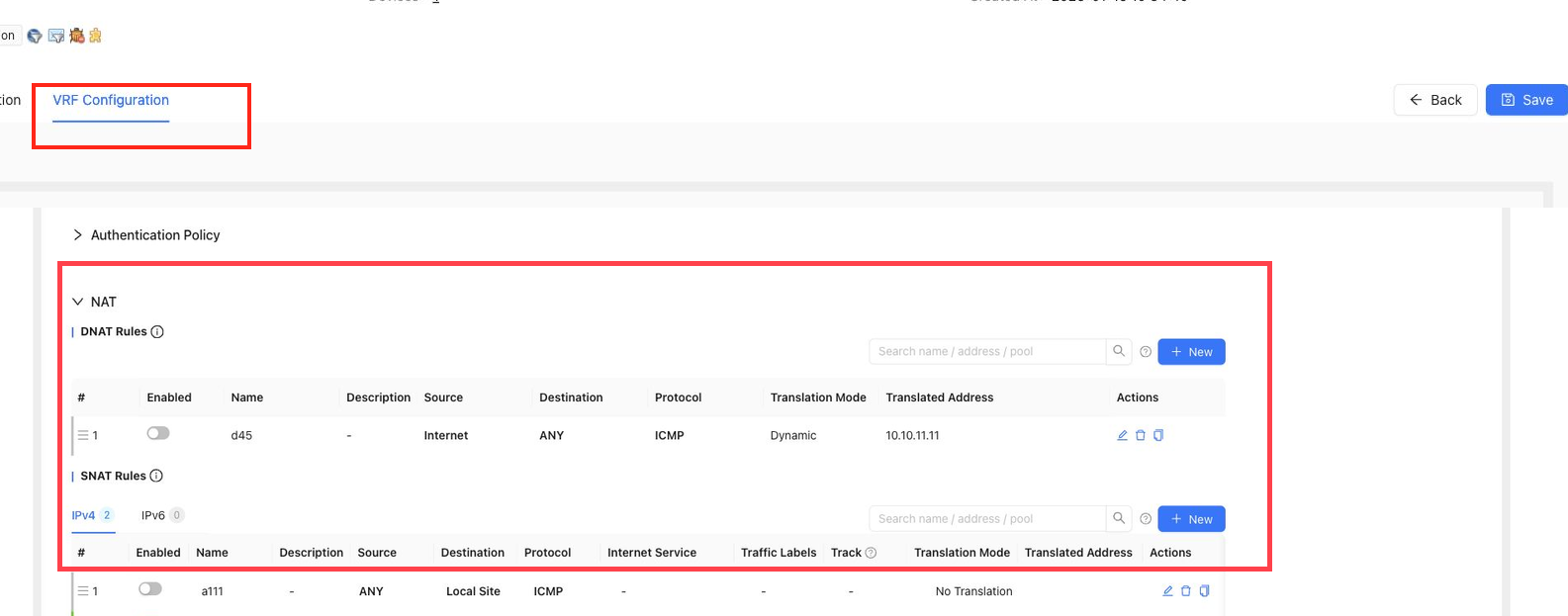This screenshot has width=1568, height=616.
Task: Click the yellow puzzle piece icon
Action: click(x=95, y=36)
